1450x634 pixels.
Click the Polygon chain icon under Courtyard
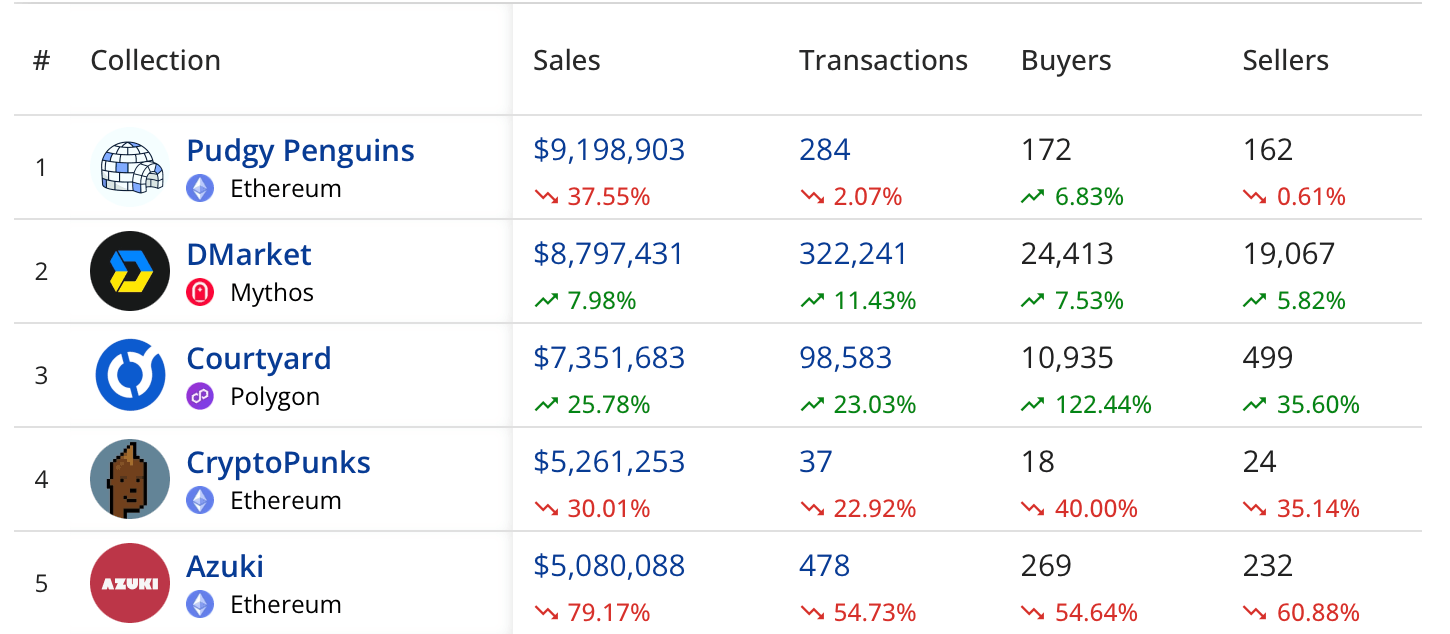(200, 397)
